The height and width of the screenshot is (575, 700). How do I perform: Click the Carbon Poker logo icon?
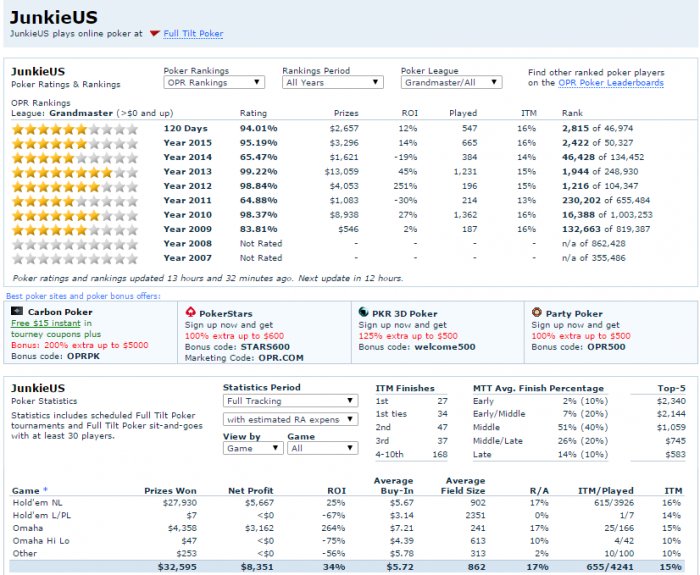[x=15, y=312]
